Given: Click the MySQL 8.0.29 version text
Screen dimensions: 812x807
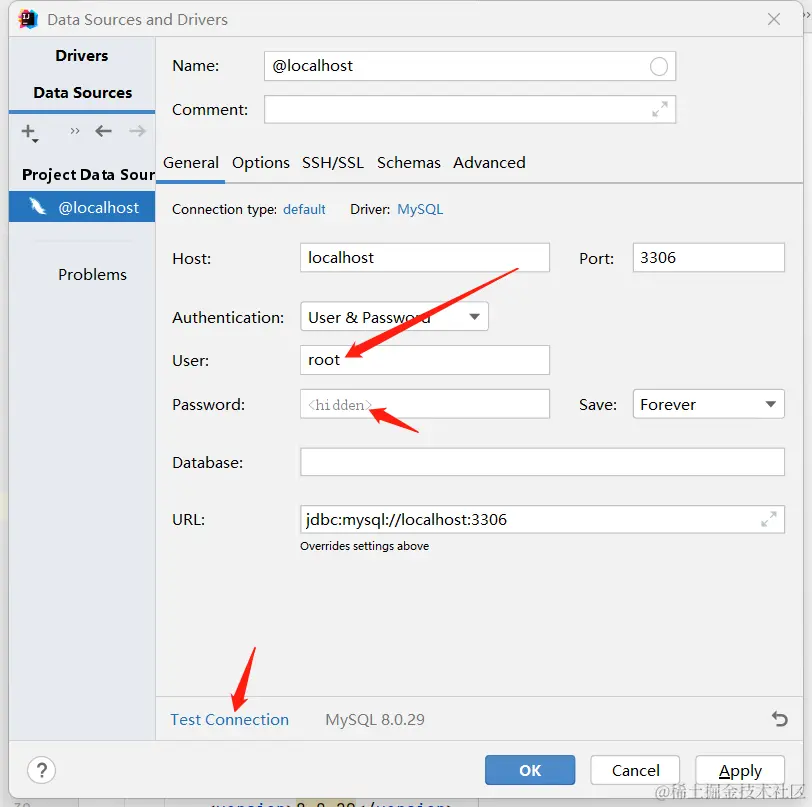Looking at the screenshot, I should [x=375, y=719].
